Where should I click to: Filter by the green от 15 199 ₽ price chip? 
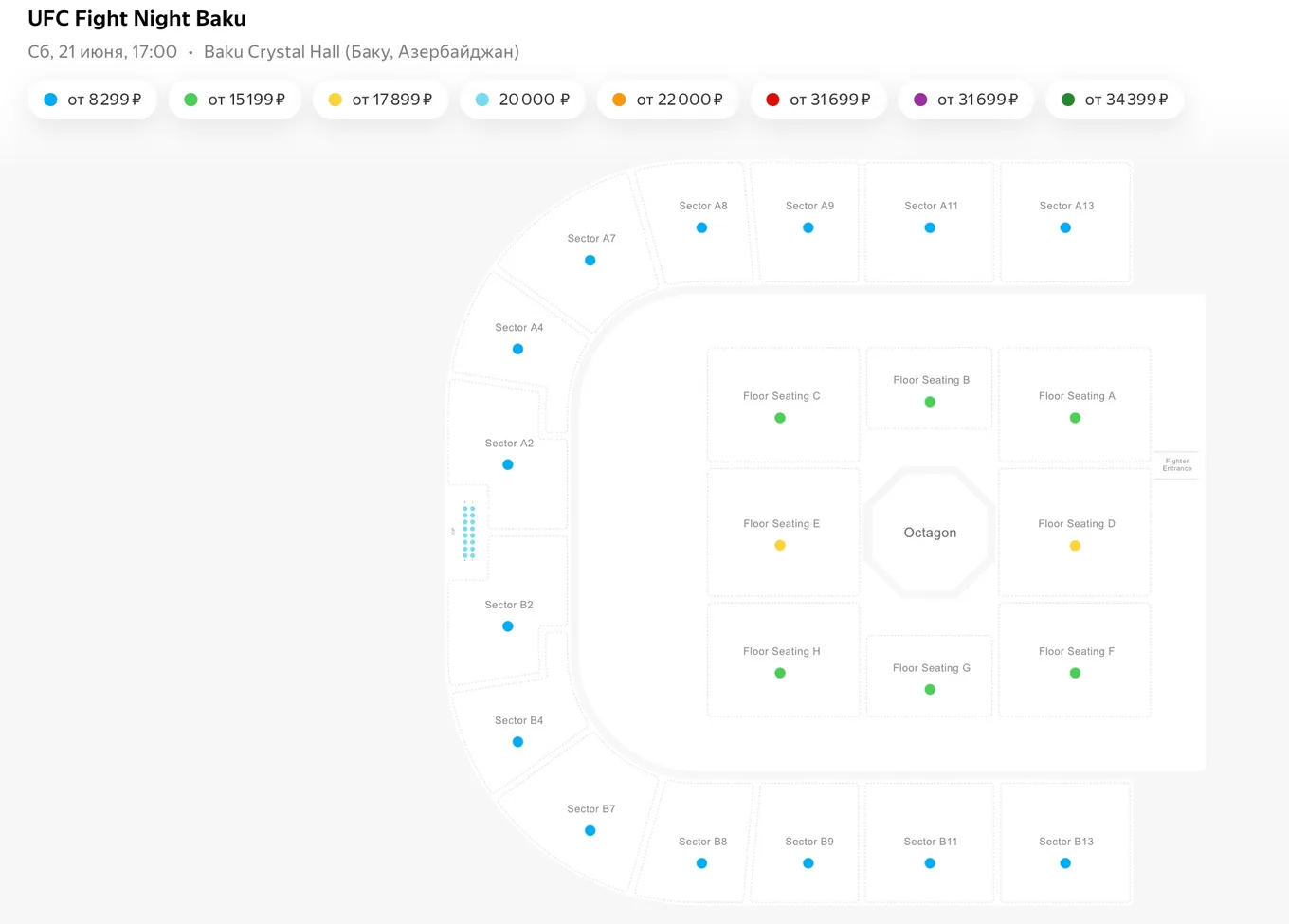pyautogui.click(x=234, y=100)
